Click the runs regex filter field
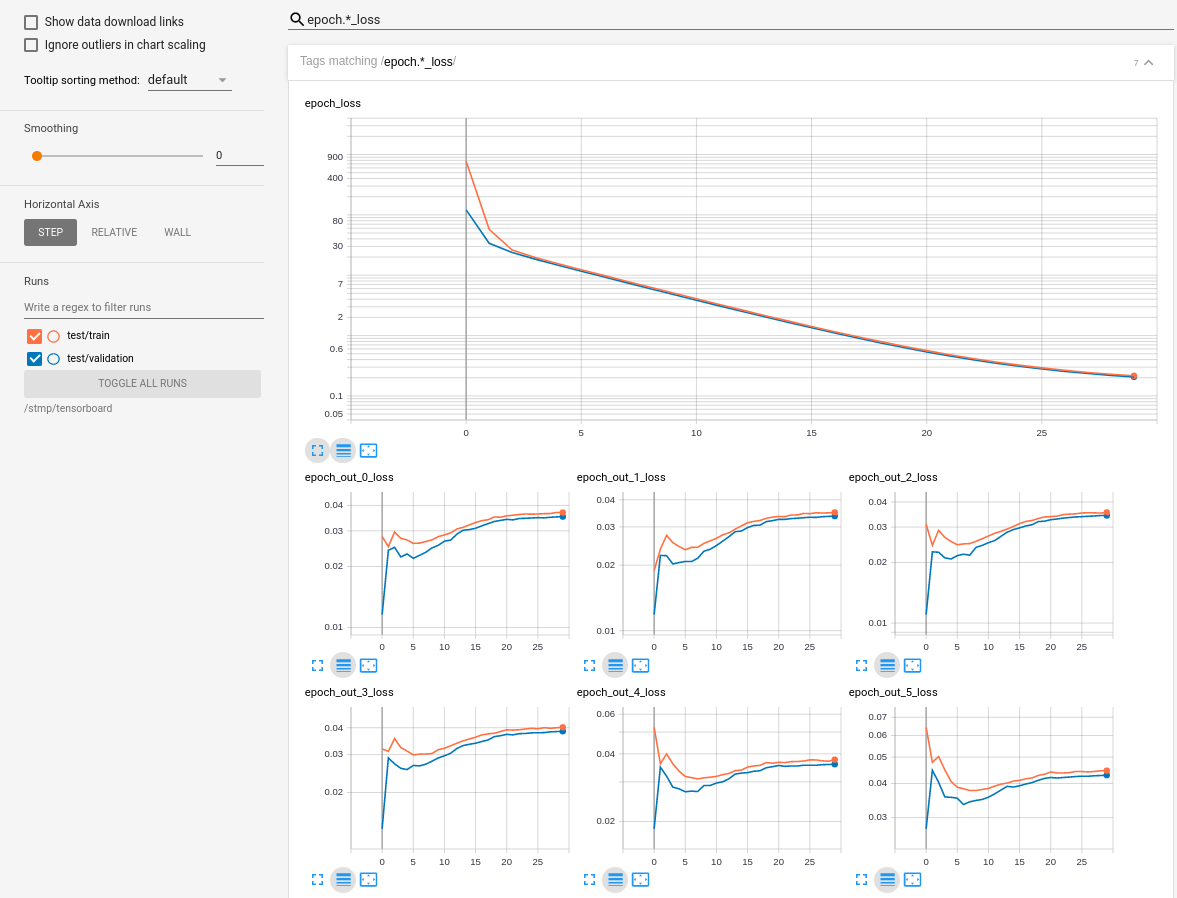Image resolution: width=1177 pixels, height=898 pixels. click(143, 307)
